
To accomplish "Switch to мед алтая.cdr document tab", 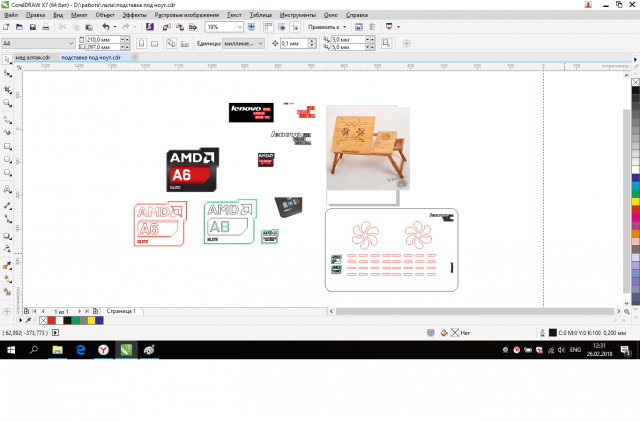I will click(33, 58).
